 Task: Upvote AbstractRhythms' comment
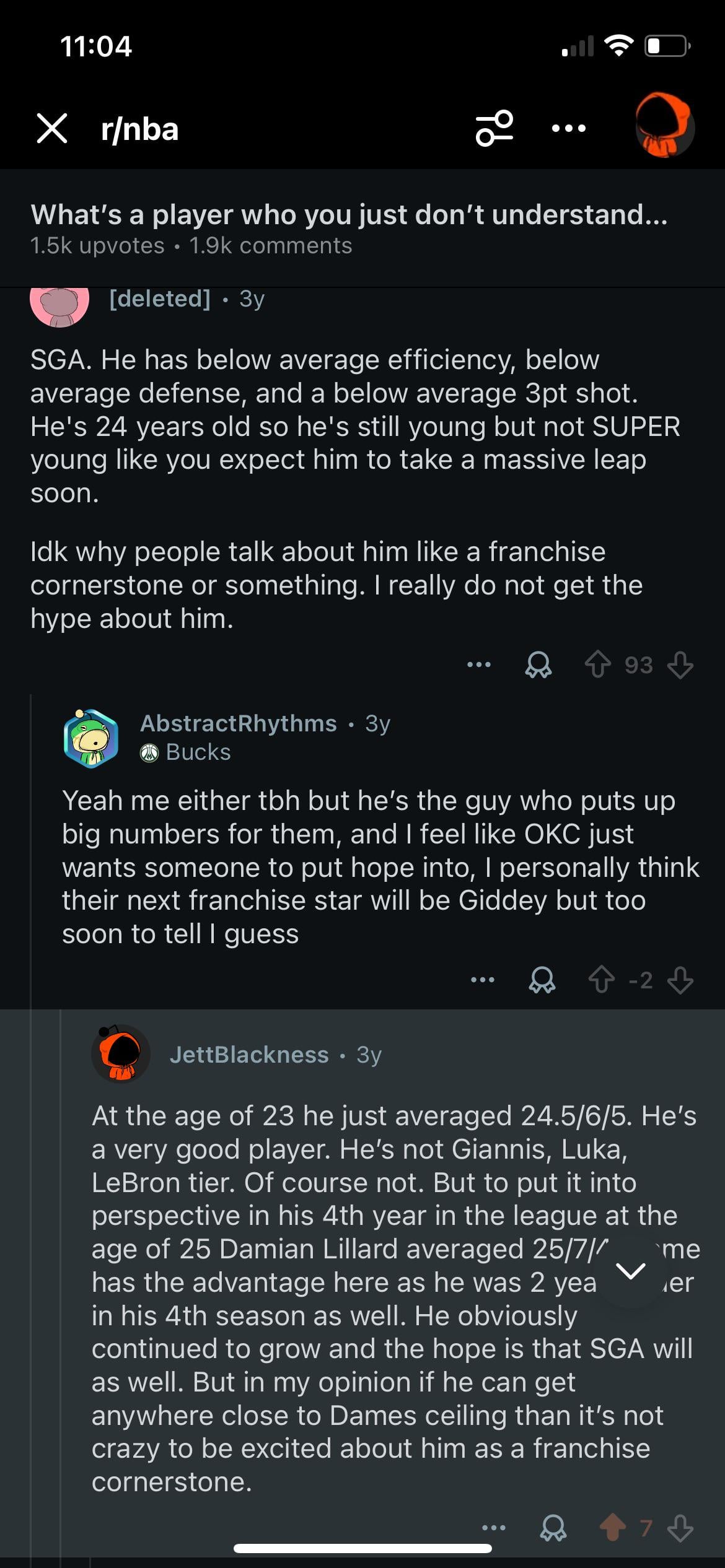coord(601,980)
